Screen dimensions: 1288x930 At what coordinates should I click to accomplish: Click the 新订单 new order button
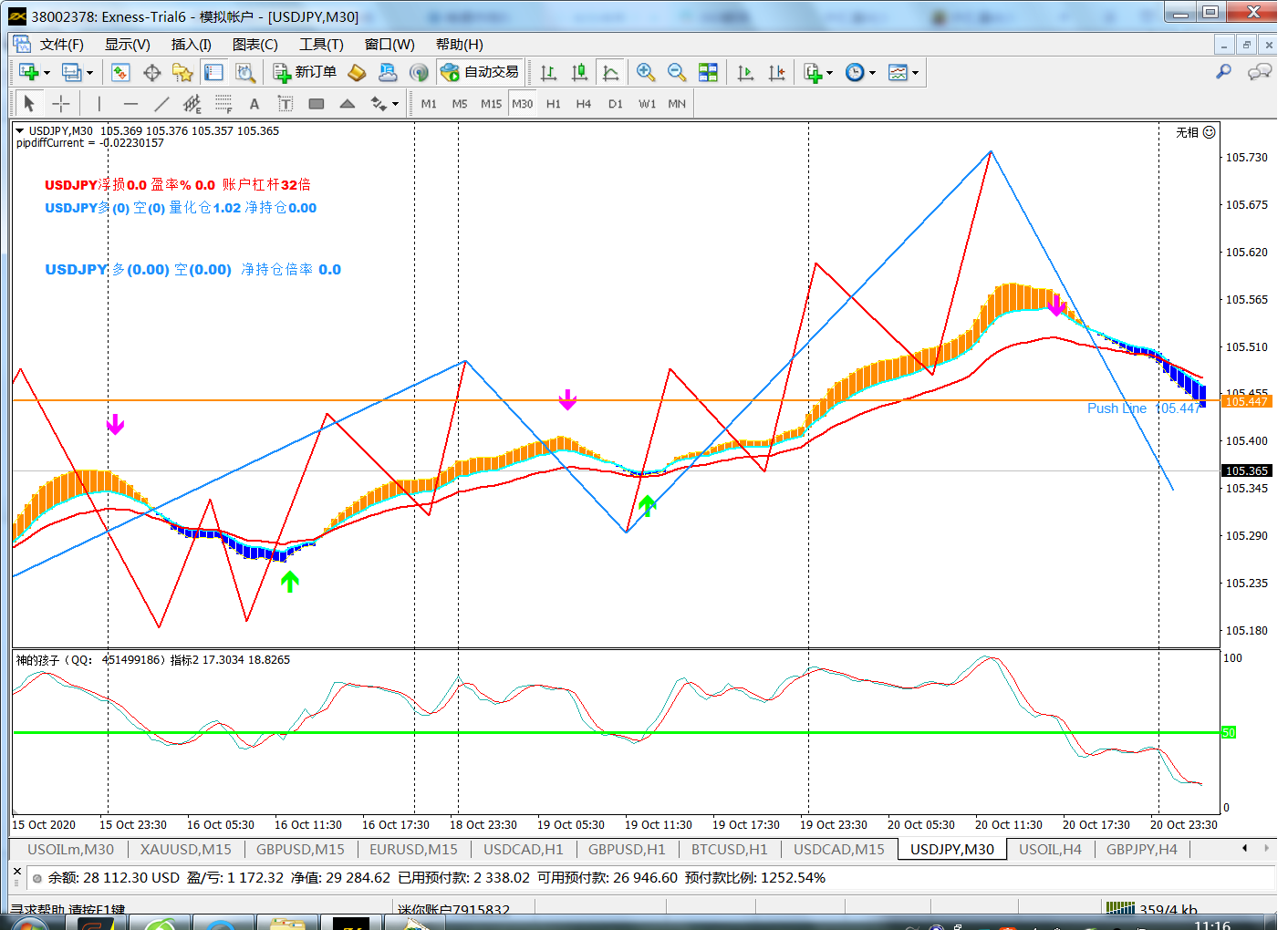[306, 72]
